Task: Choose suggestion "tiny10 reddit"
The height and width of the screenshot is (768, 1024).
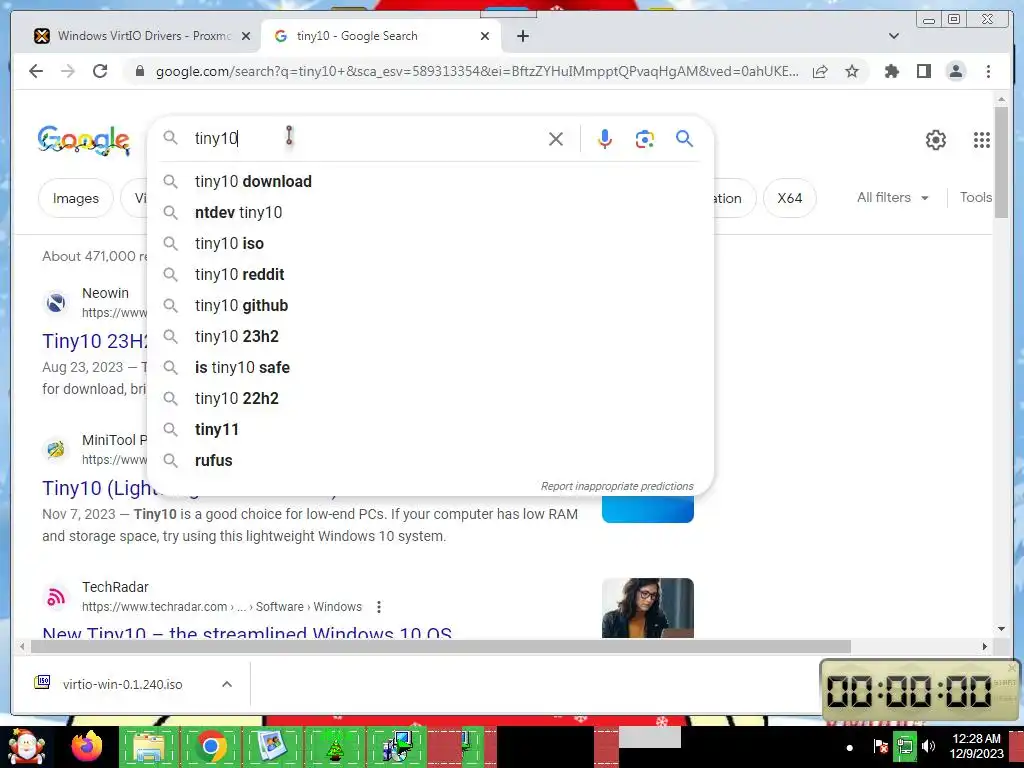Action: (x=430, y=274)
